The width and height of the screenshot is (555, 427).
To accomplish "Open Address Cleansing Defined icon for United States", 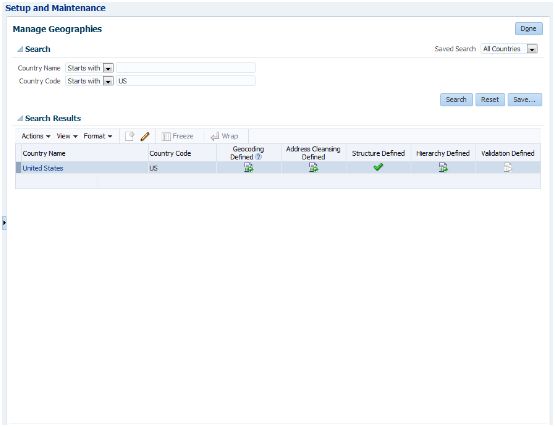I will (x=313, y=167).
